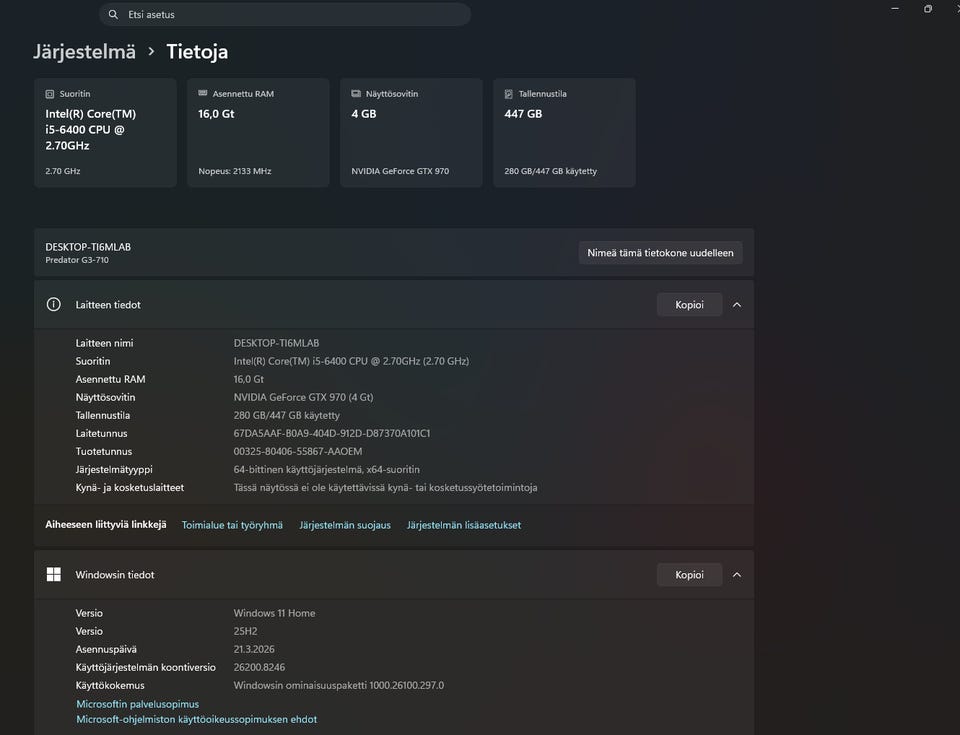Select NVIDIA GeForce GTX 970 (4 Gt) value
Screen dimensions: 960x735
coord(303,397)
